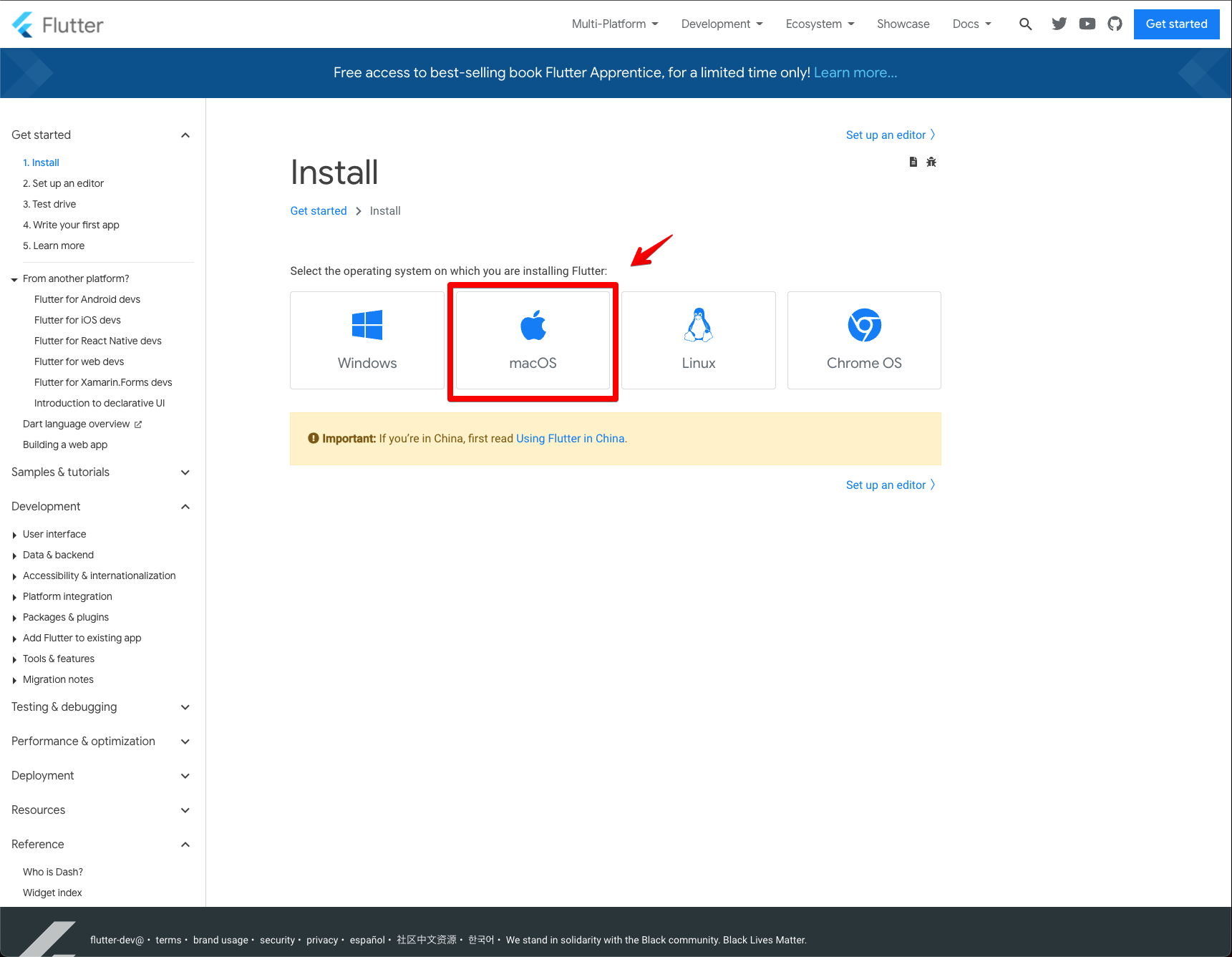The image size is (1232, 957).
Task: Expand Packages & plugins tree item
Action: (x=60, y=617)
